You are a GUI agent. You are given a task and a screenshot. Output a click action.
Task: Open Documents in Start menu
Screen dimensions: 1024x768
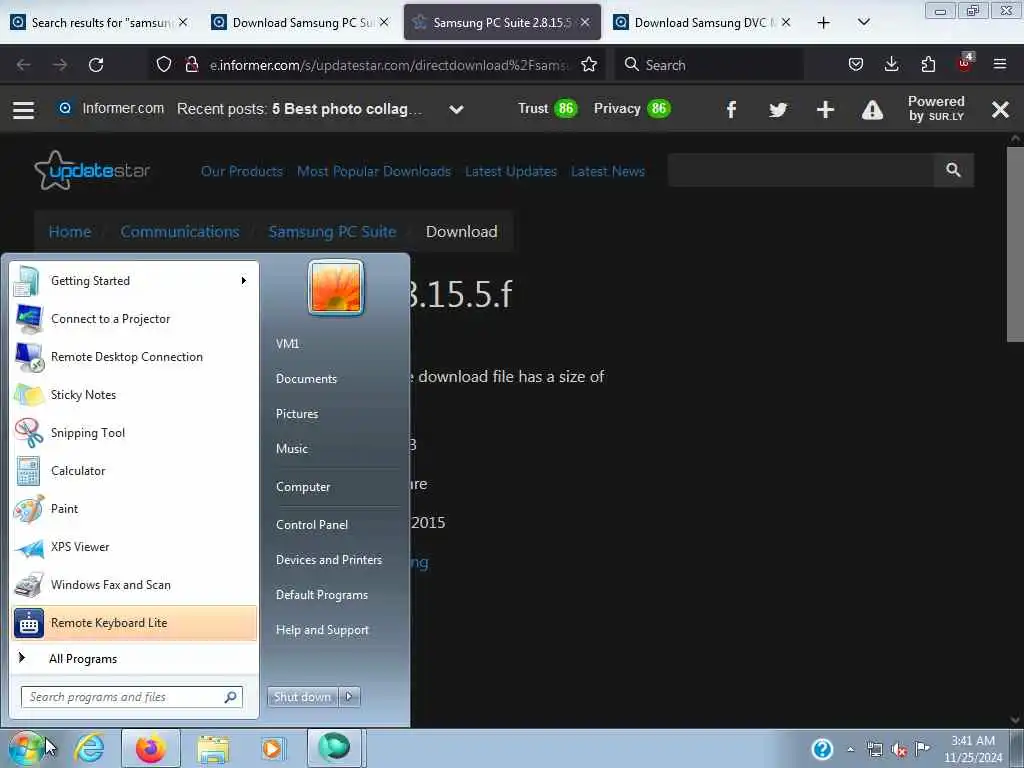pyautogui.click(x=306, y=379)
